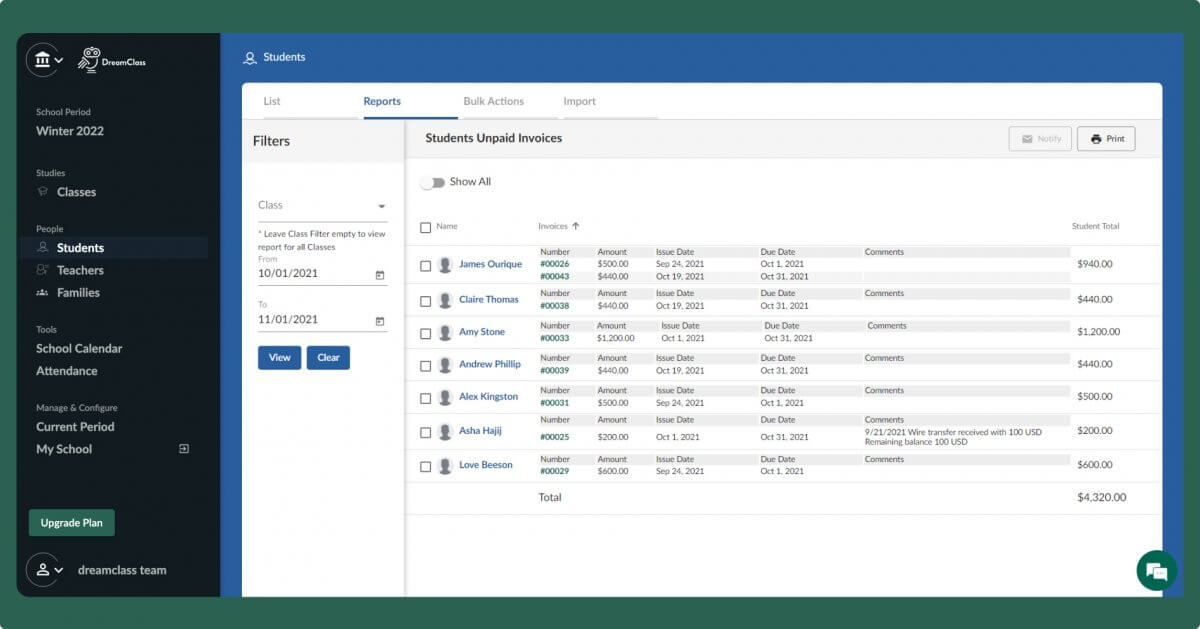Screen dimensions: 1200x629
Task: Expand the school period chevron at top left
Action: coord(57,59)
